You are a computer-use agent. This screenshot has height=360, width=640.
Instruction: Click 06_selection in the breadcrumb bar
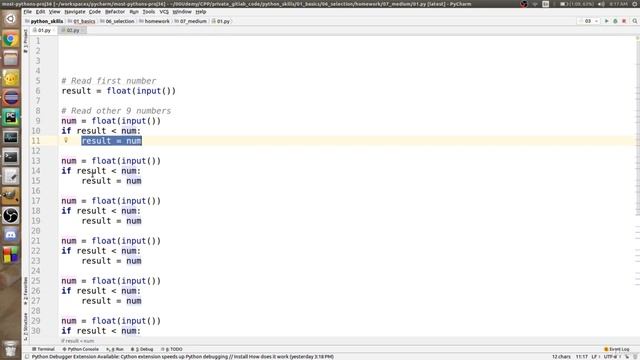pyautogui.click(x=117, y=21)
